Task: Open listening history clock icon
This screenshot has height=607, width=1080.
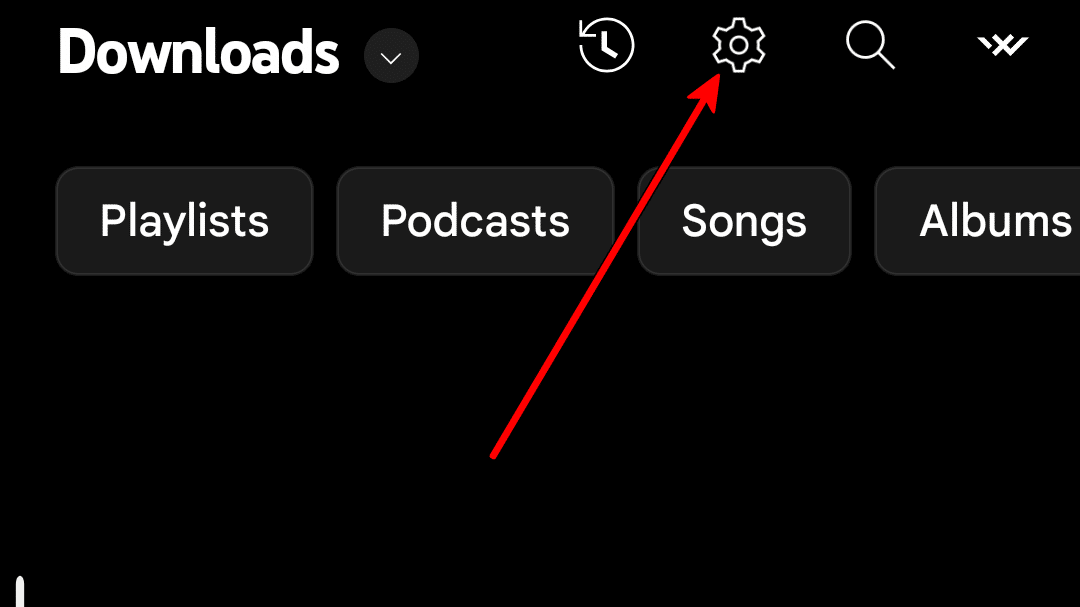Action: point(606,45)
